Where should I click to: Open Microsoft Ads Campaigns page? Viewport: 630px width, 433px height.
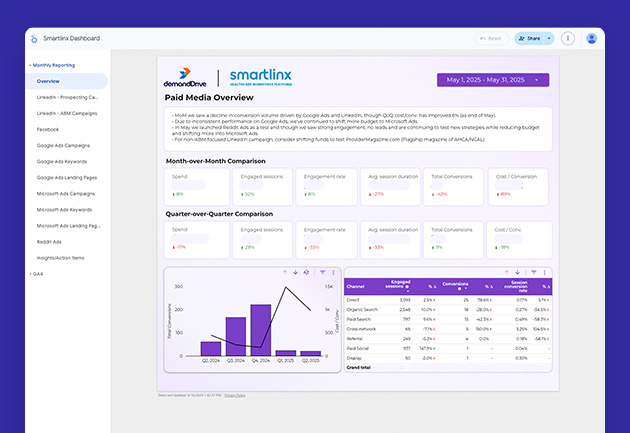(67, 194)
